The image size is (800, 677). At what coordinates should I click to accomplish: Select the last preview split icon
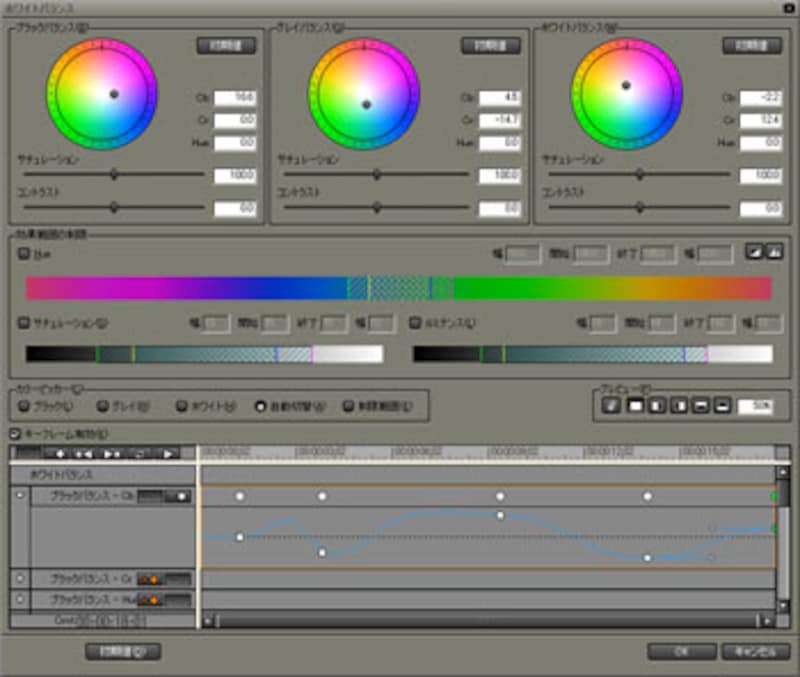(x=721, y=405)
